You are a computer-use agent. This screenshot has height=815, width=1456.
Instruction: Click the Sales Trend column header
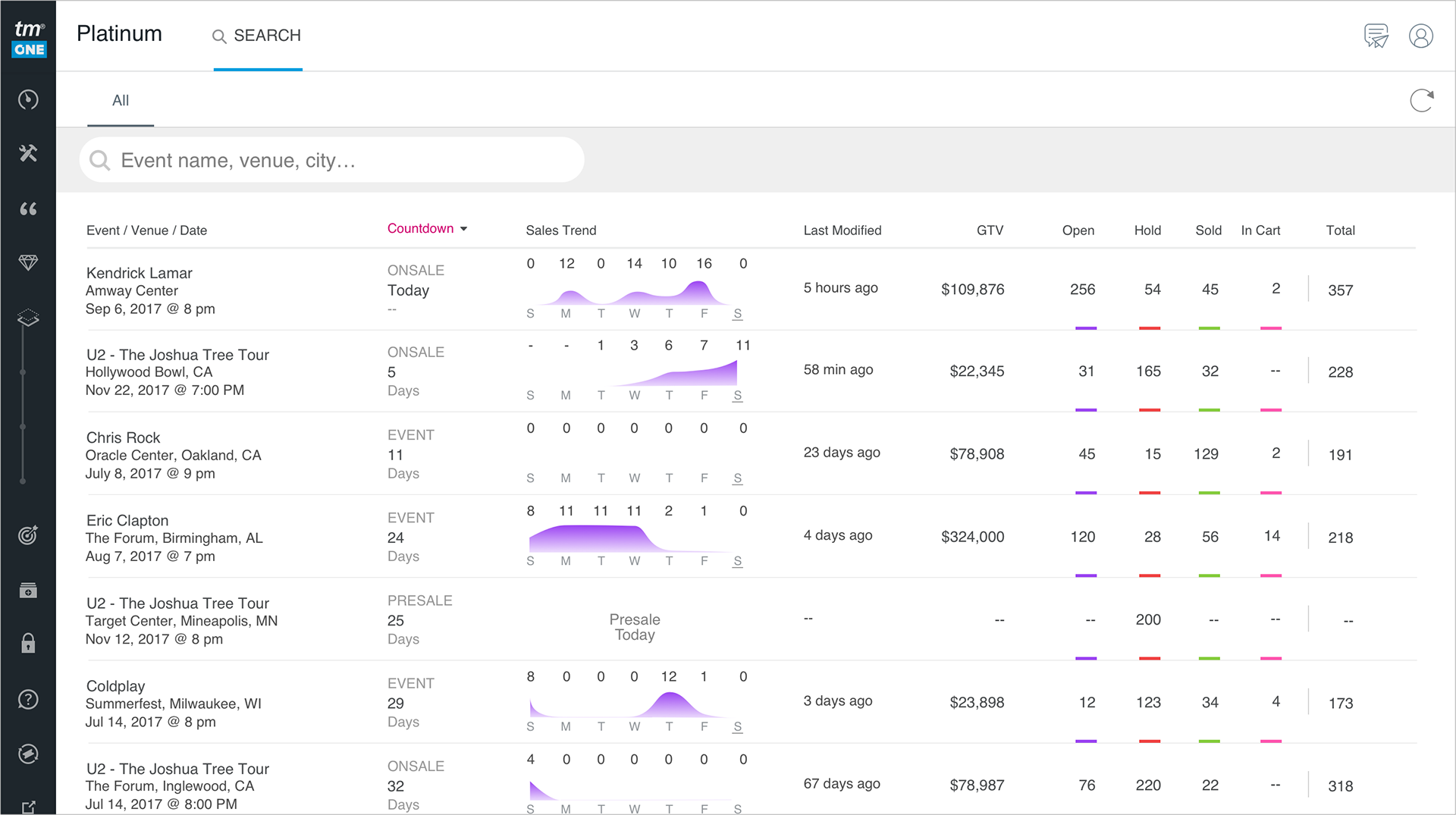(561, 230)
